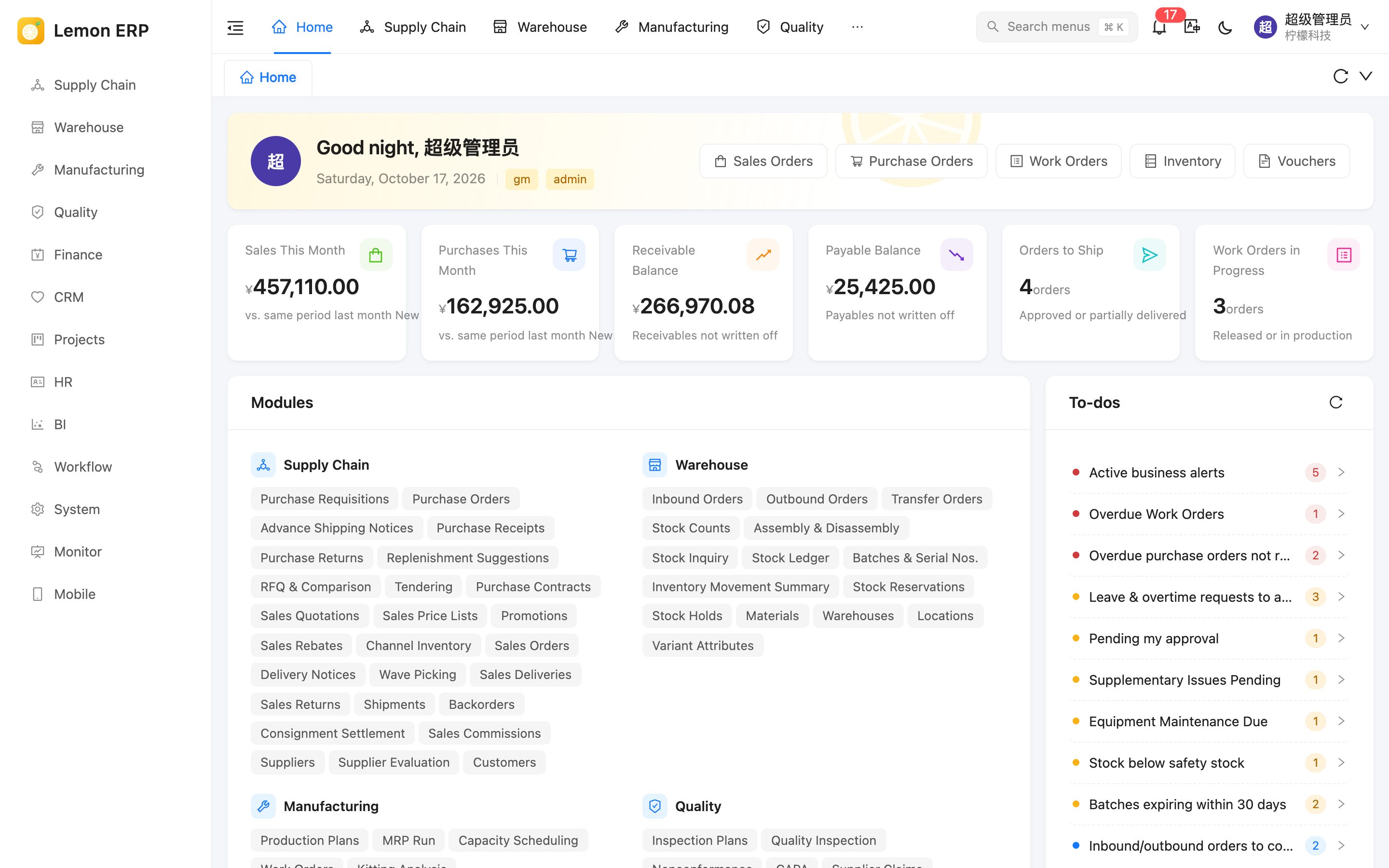This screenshot has height=868, width=1389.
Task: Click the Quality module shield icon
Action: pos(655,807)
